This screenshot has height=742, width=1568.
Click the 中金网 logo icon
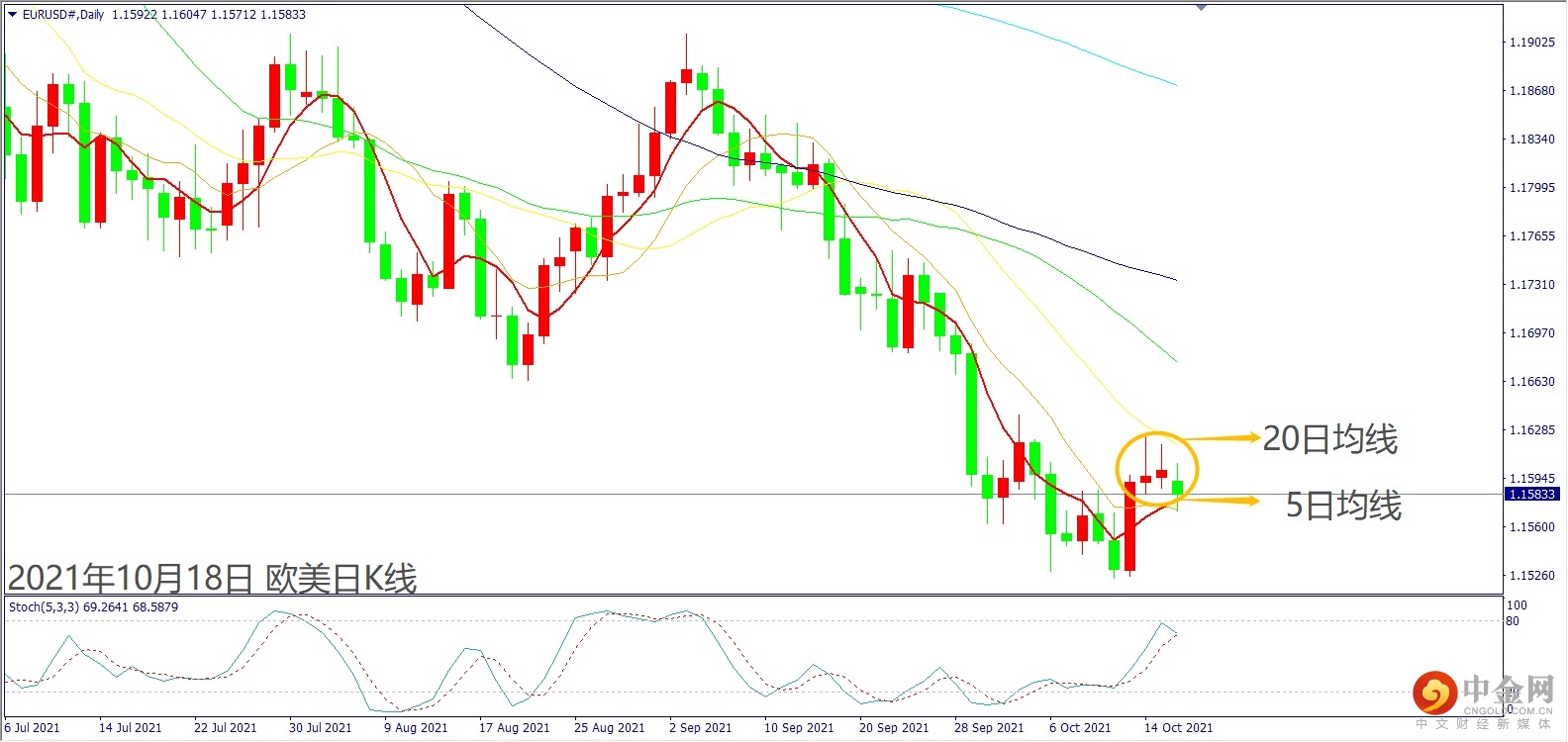point(1434,694)
